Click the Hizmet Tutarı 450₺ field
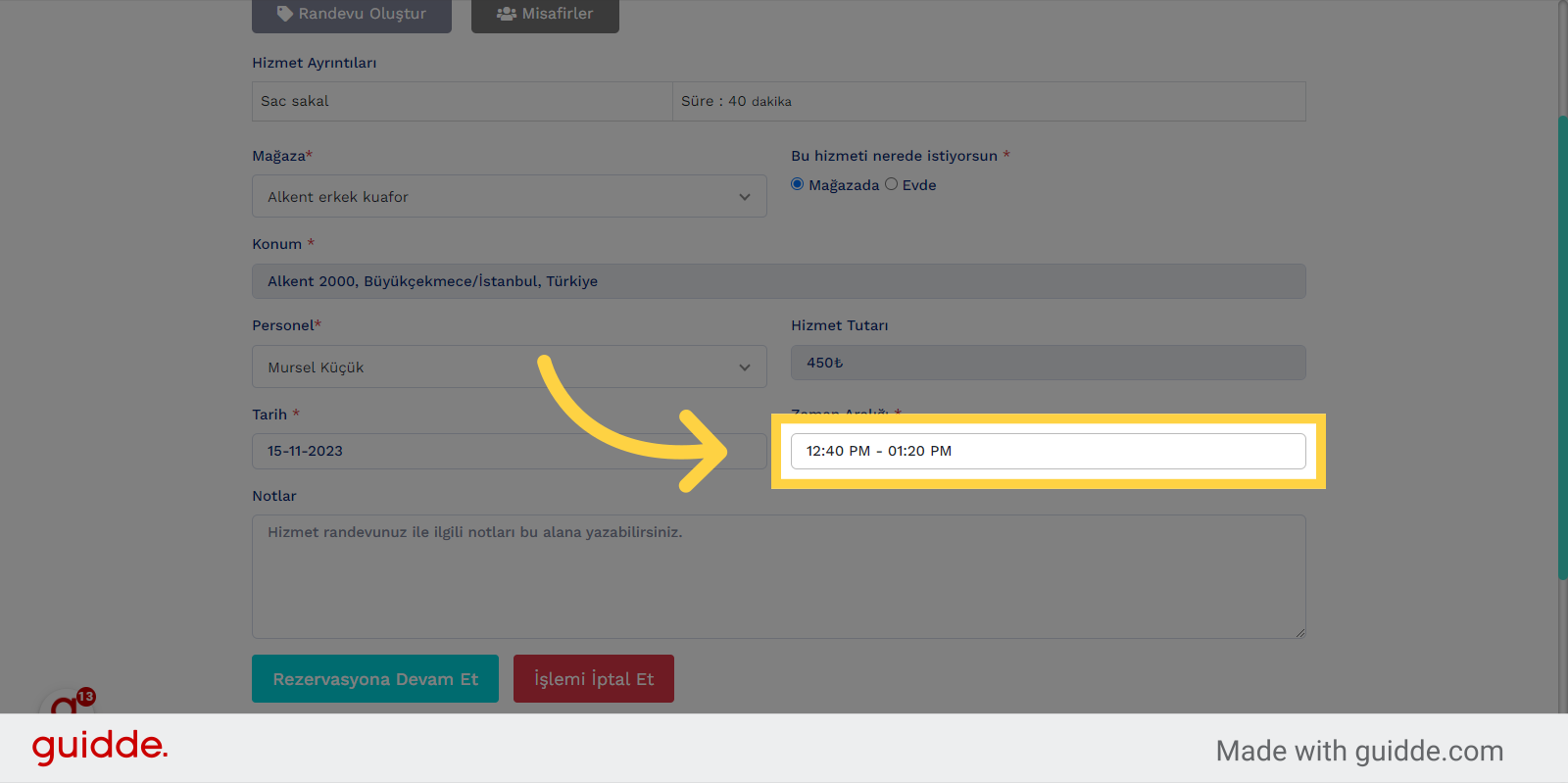 1049,363
